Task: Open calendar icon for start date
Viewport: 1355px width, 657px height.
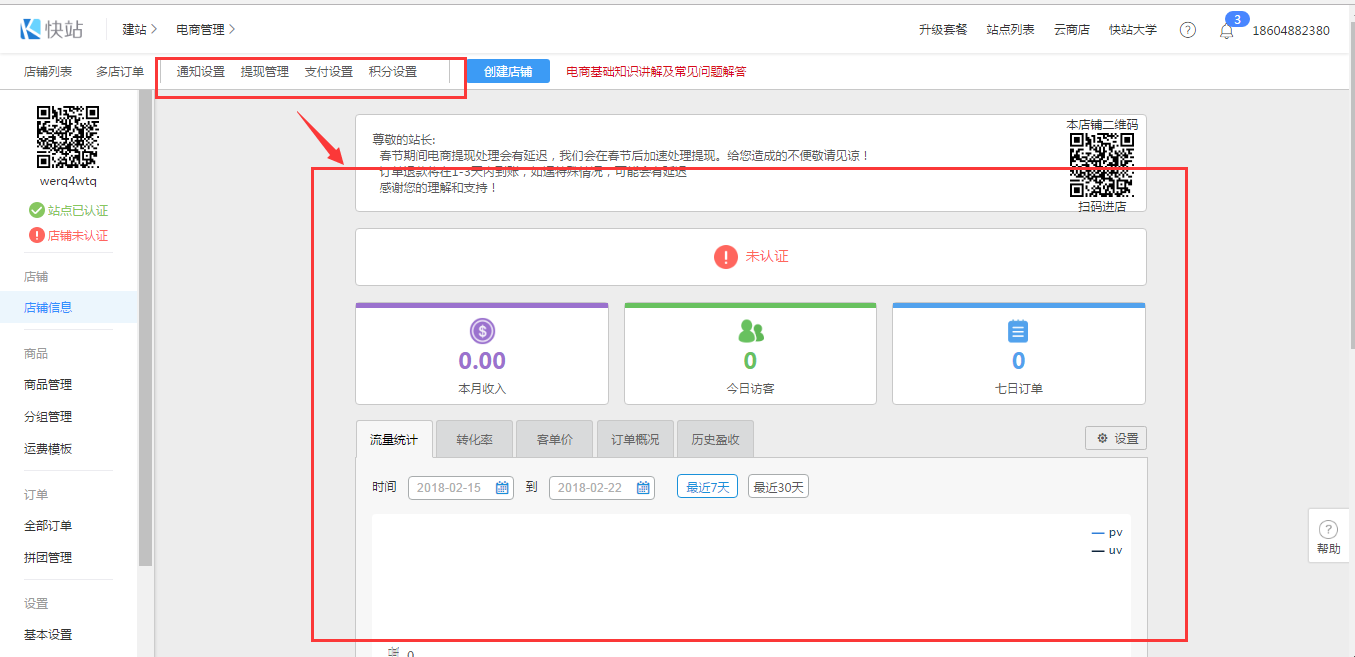Action: 502,488
